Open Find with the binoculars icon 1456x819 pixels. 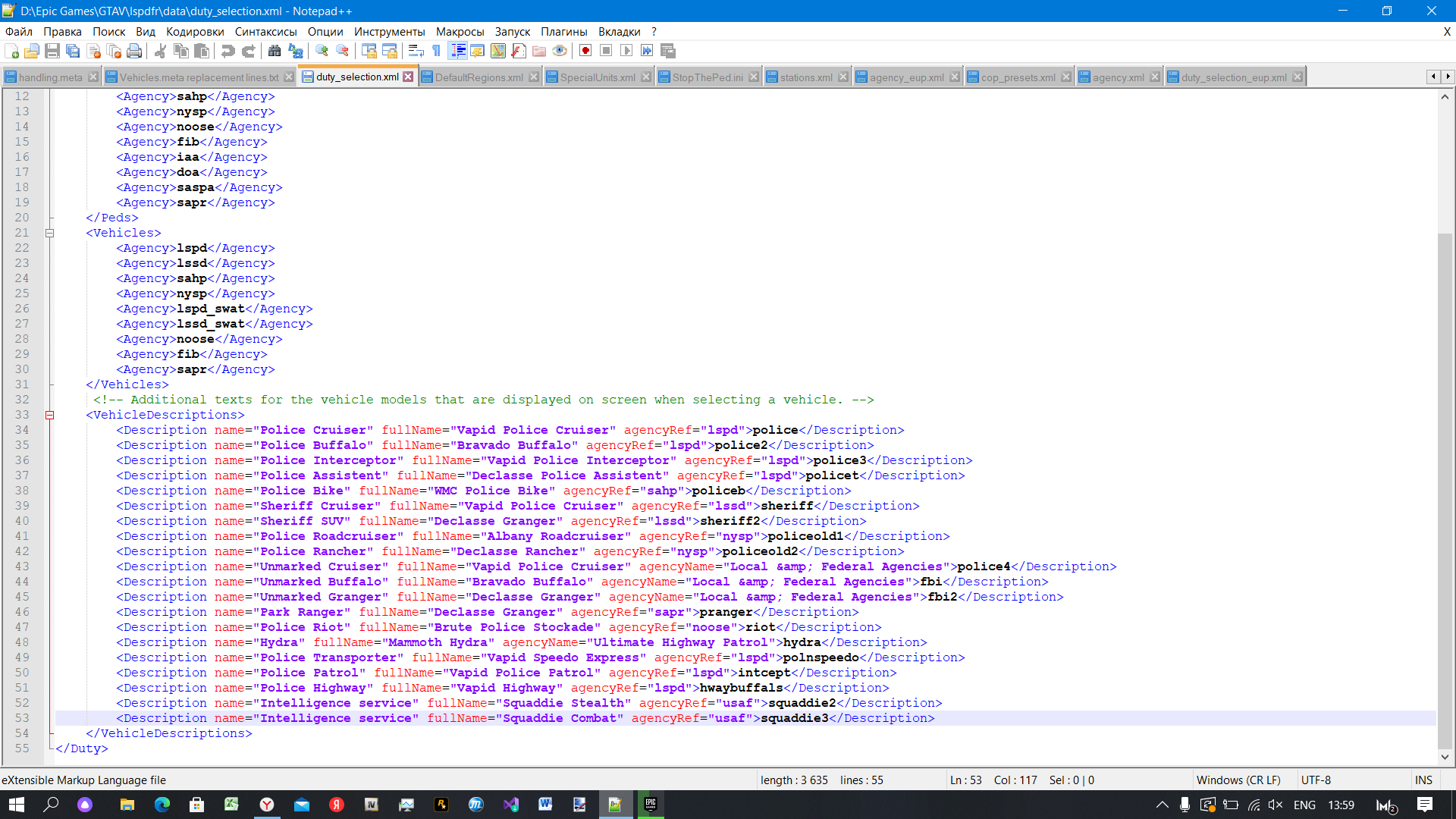click(275, 51)
